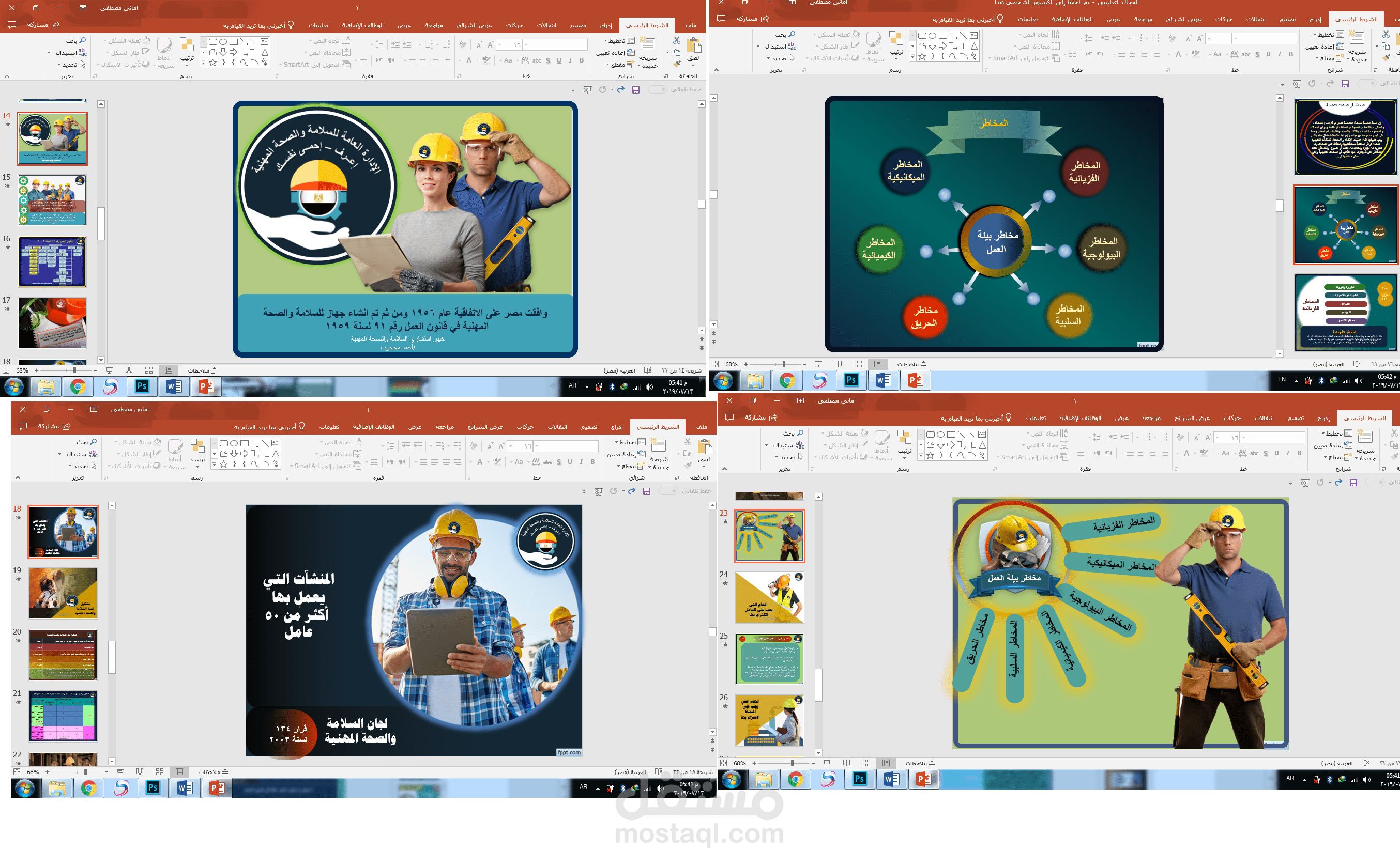Open font size dropdown in slide 14 window

(500, 44)
